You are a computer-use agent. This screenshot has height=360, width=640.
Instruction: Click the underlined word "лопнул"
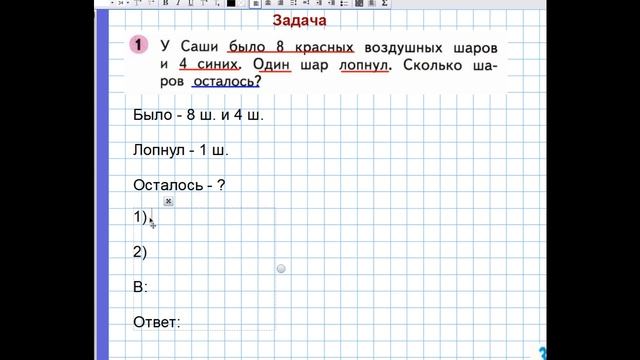click(x=364, y=65)
